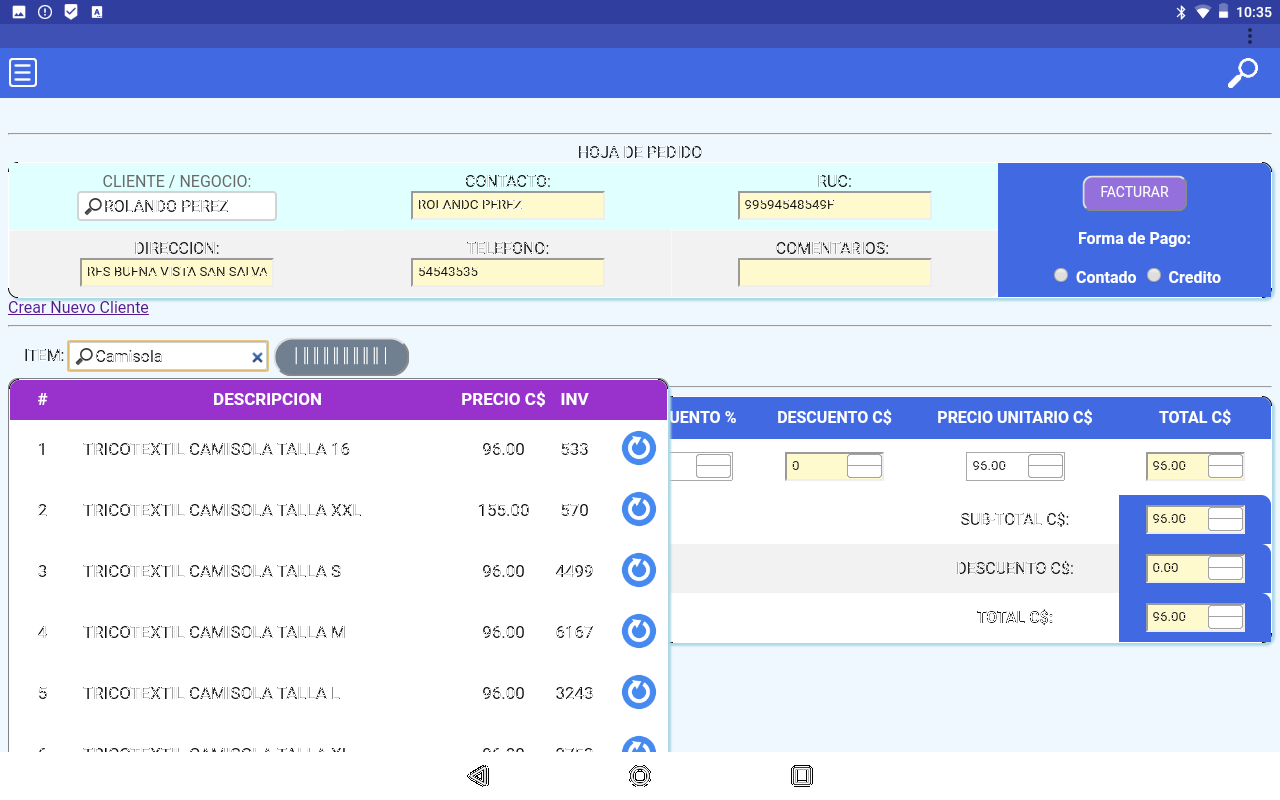Add CAMISOLA TALLA XXL with its circular icon
Screen dimensions: 1280x800
click(638, 509)
